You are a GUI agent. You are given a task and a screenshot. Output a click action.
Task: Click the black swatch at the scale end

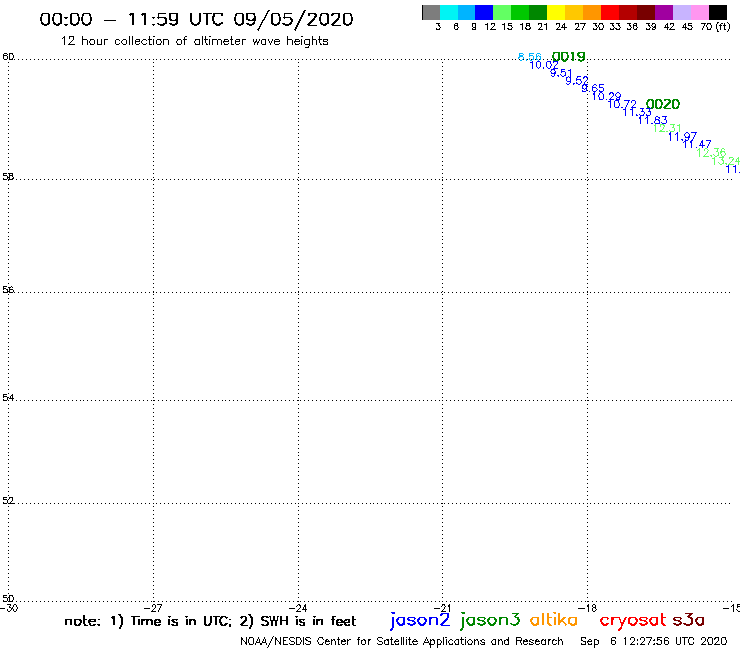[x=718, y=12]
